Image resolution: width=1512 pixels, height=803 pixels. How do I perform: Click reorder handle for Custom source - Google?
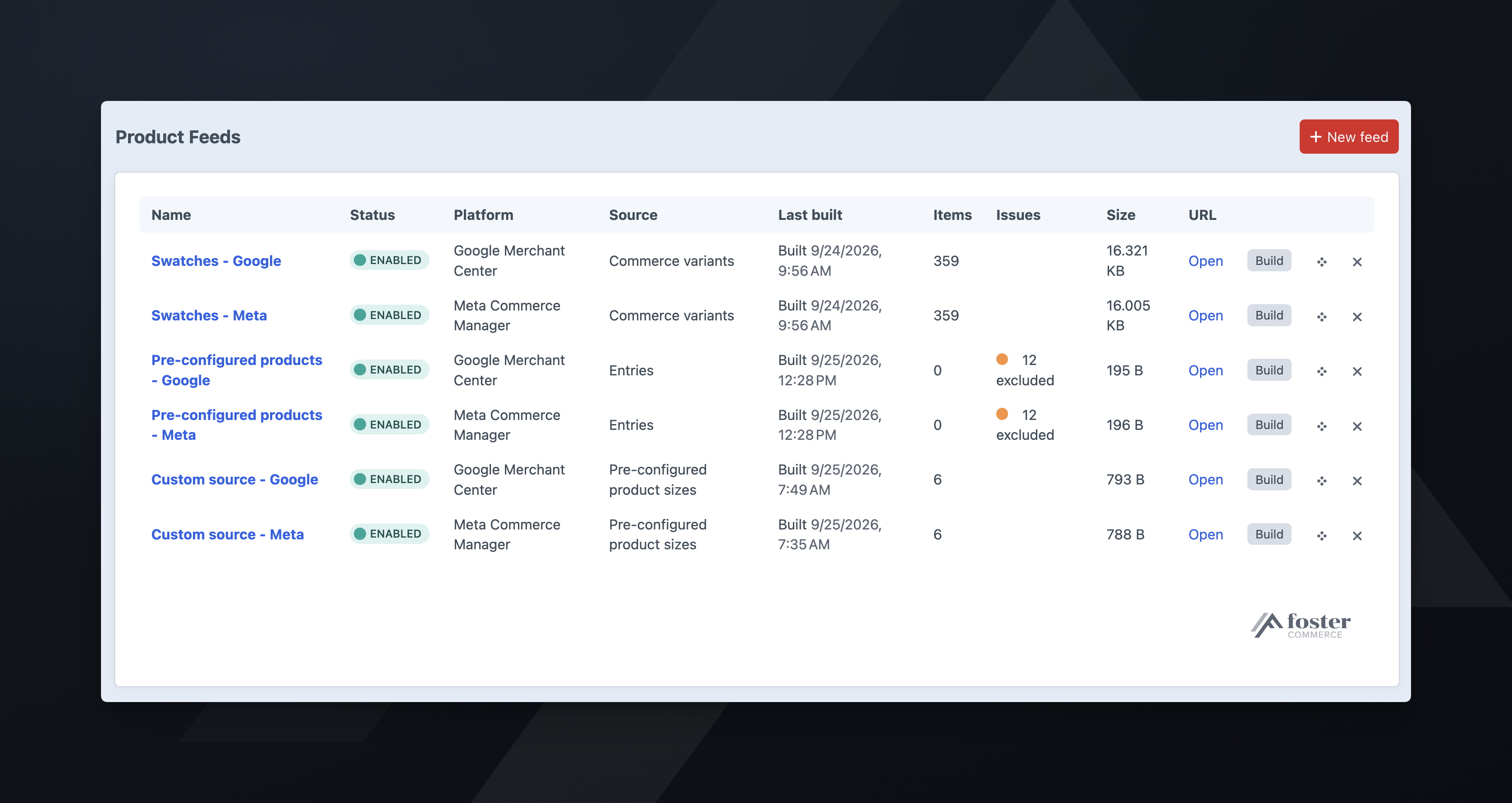(x=1321, y=480)
